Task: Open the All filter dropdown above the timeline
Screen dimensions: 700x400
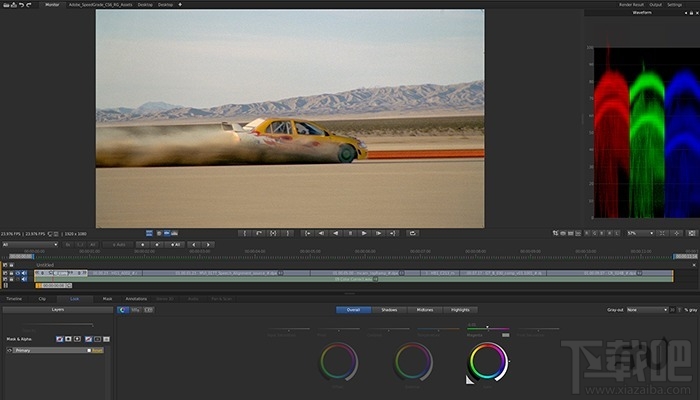Action: pos(28,244)
